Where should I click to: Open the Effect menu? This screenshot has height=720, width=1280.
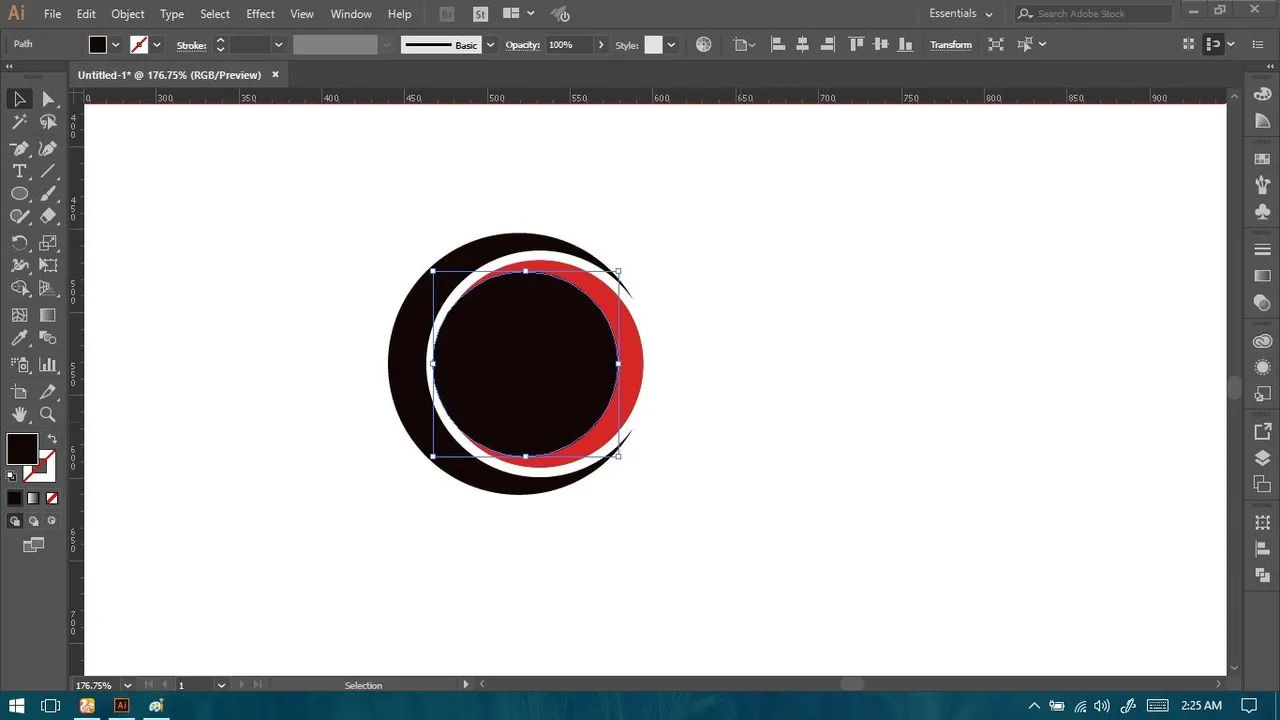(260, 14)
